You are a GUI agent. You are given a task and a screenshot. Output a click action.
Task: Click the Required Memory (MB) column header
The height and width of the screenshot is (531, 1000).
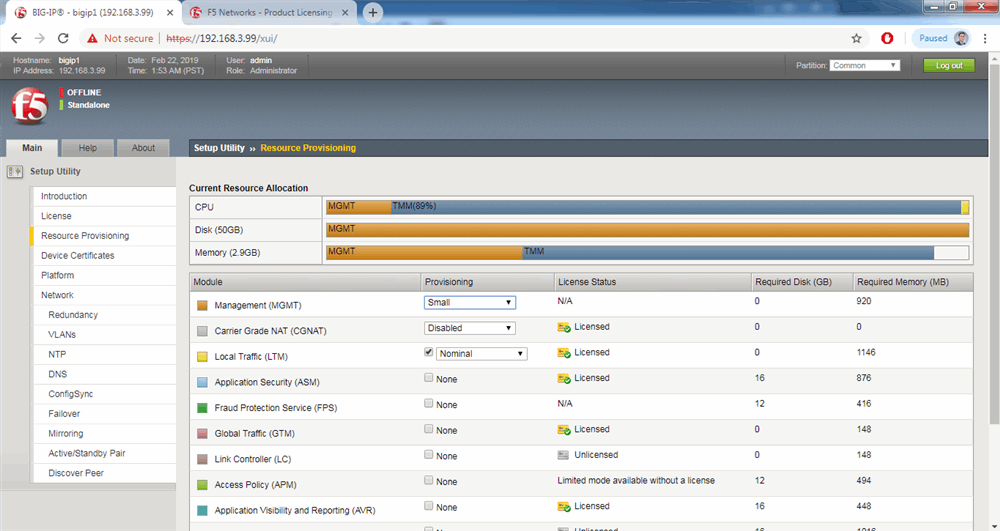pyautogui.click(x=913, y=282)
